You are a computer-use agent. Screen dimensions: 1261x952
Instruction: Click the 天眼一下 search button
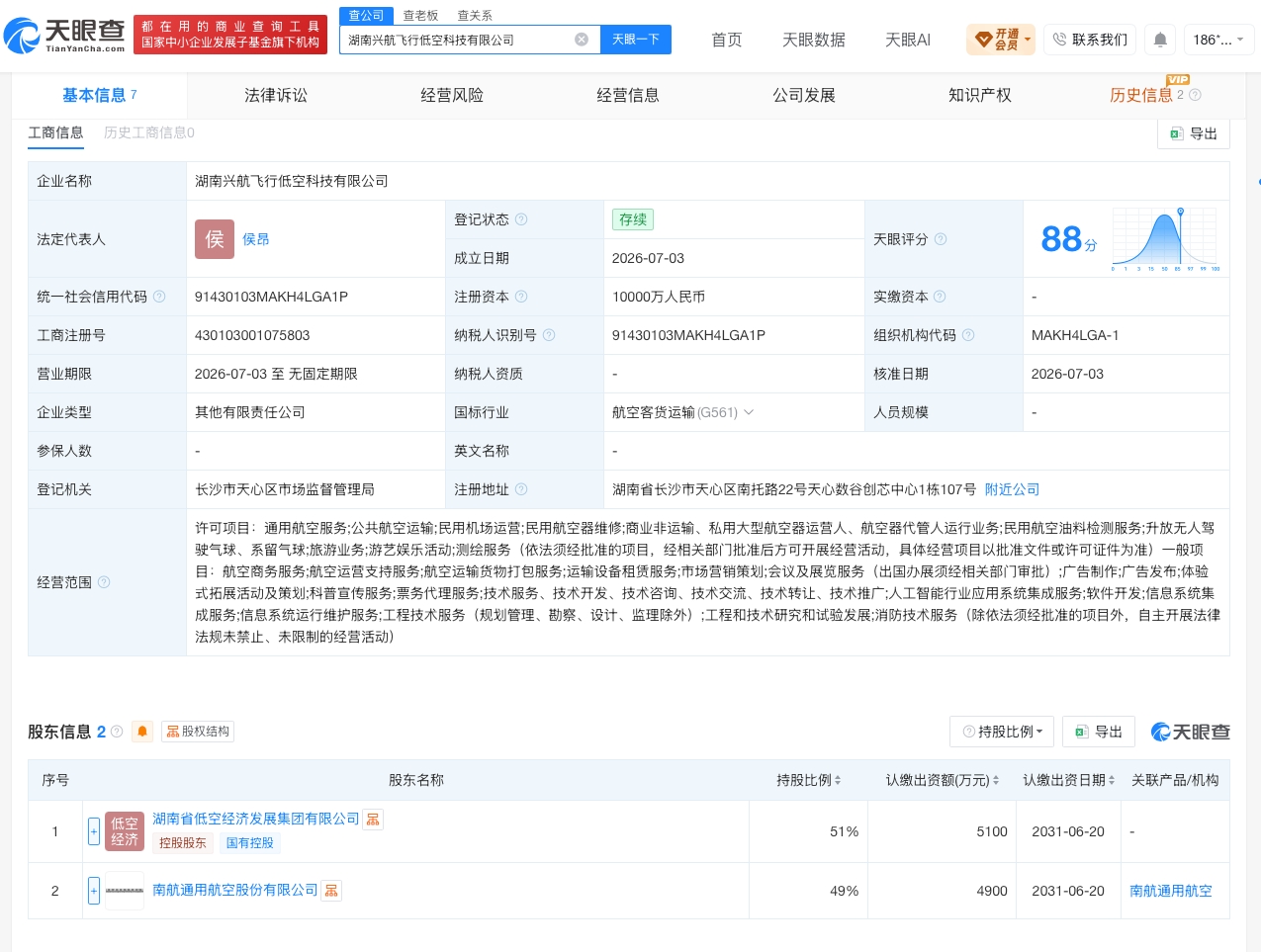[636, 40]
